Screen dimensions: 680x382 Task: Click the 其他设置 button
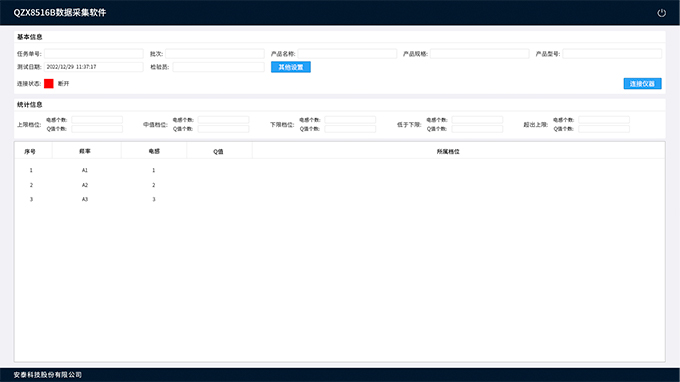point(291,67)
